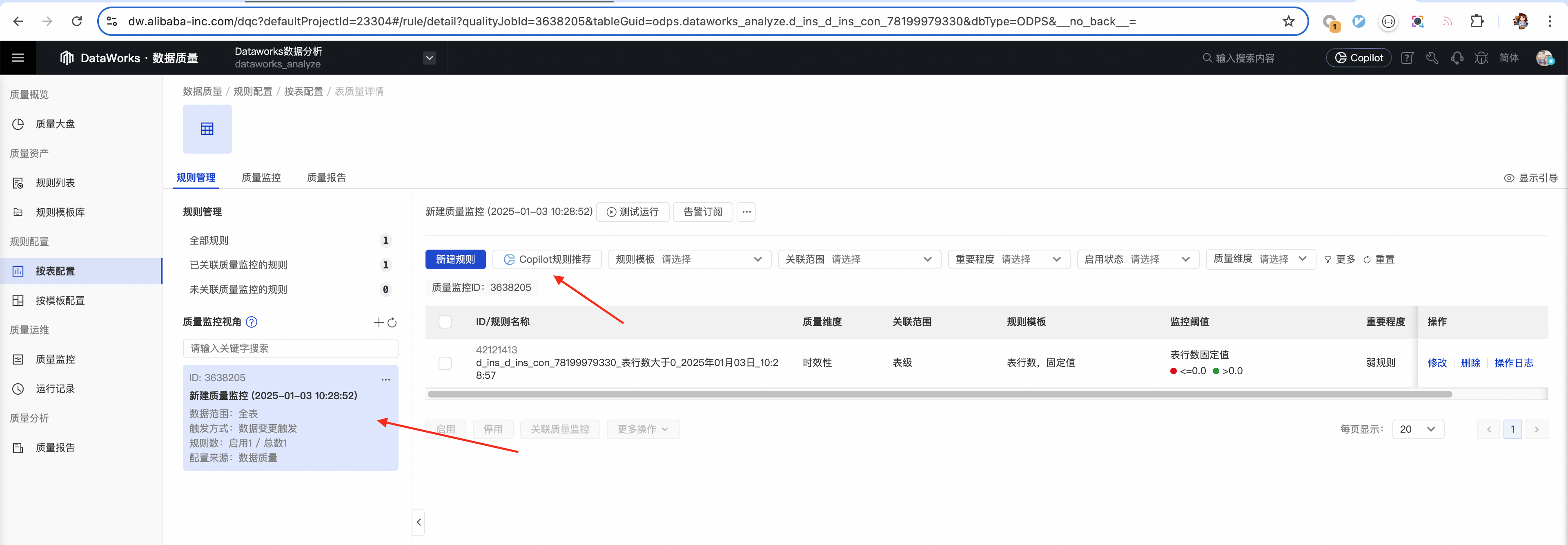
Task: Click the Copilot button in header
Action: (1358, 58)
